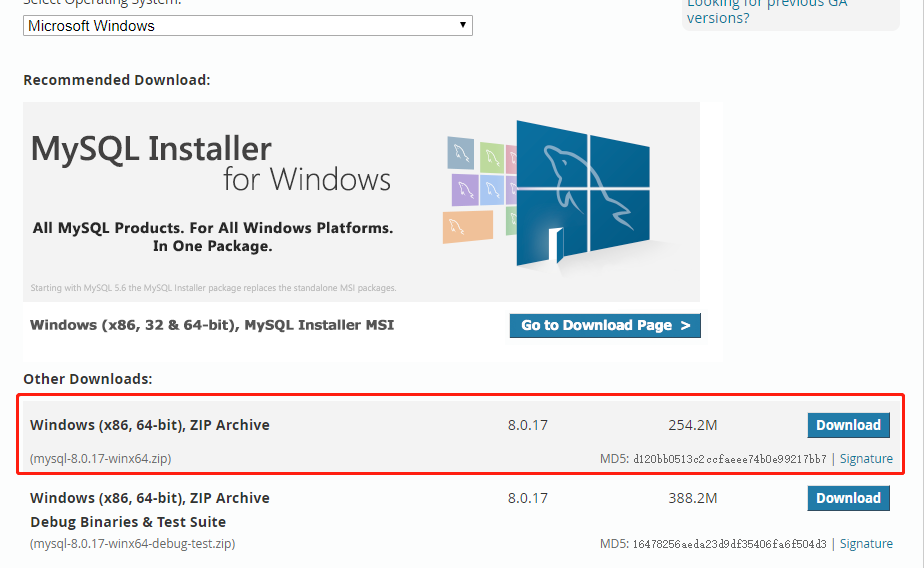Click the MySQL Installer for Windows banner
924x568 pixels.
[x=361, y=202]
